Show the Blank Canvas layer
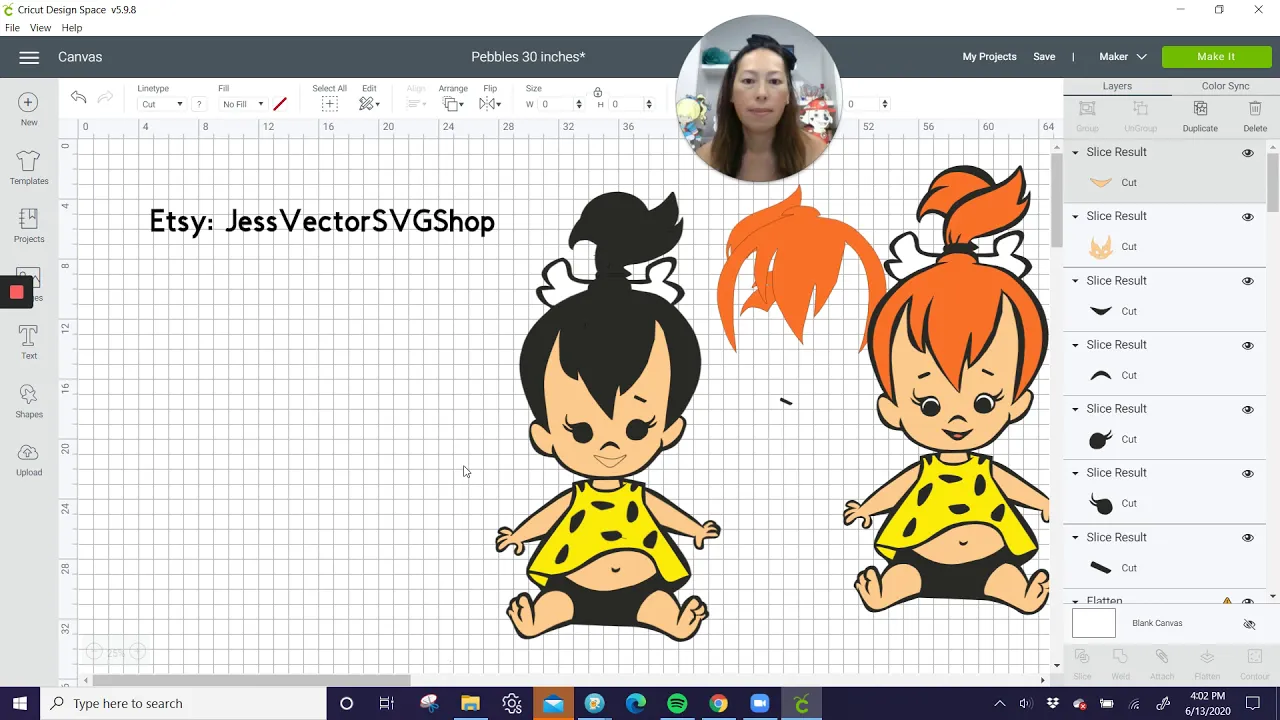The width and height of the screenshot is (1280, 720). coord(1249,624)
